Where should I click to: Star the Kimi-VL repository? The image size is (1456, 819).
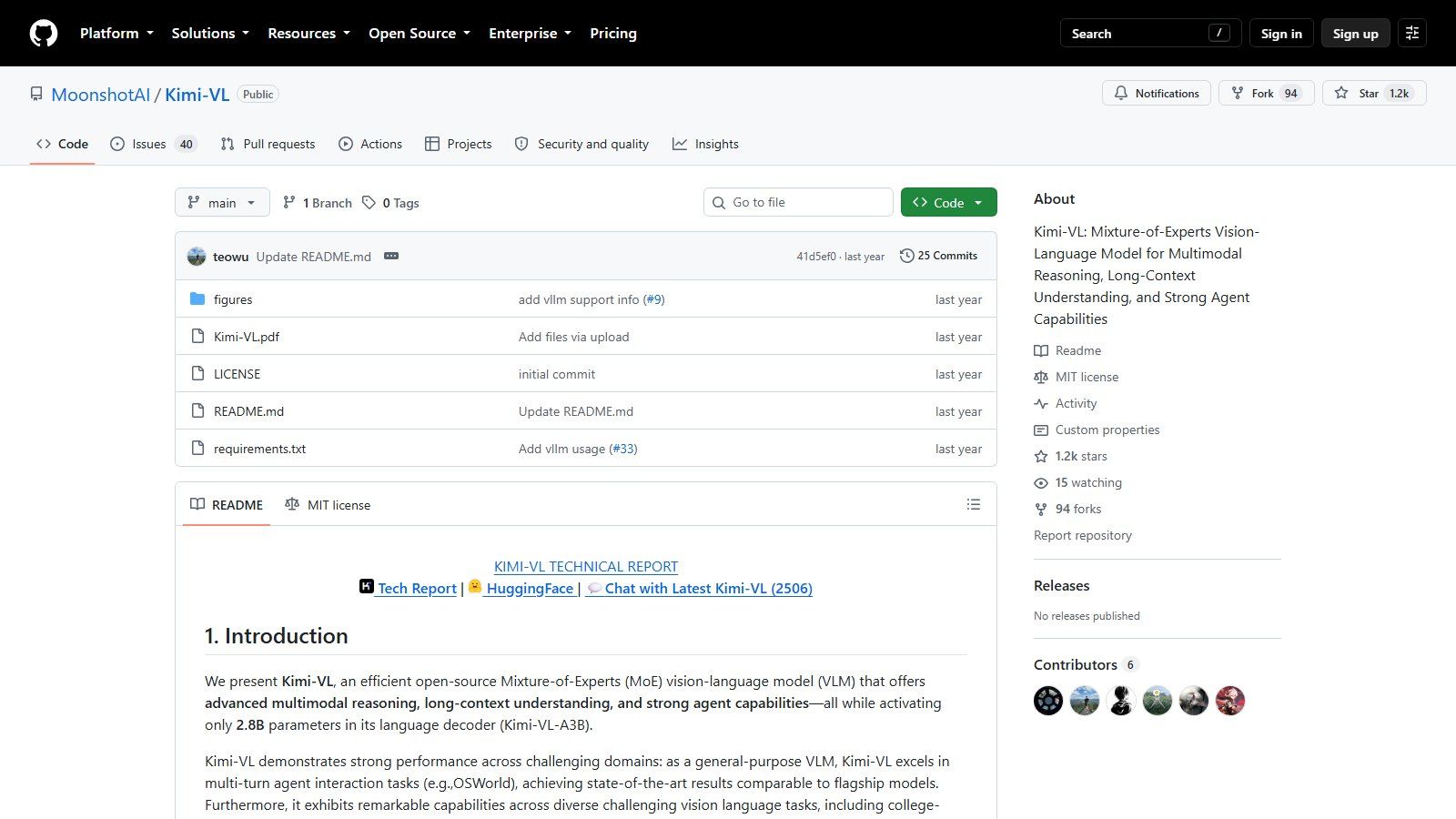[x=1374, y=94]
